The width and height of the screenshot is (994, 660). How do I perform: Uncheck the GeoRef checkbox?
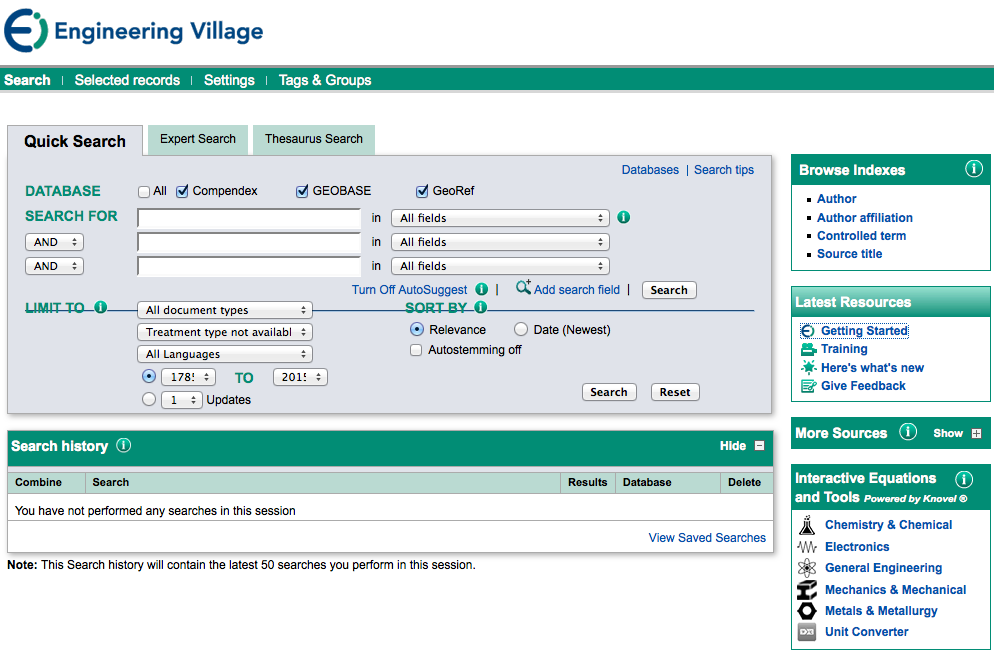[x=422, y=191]
